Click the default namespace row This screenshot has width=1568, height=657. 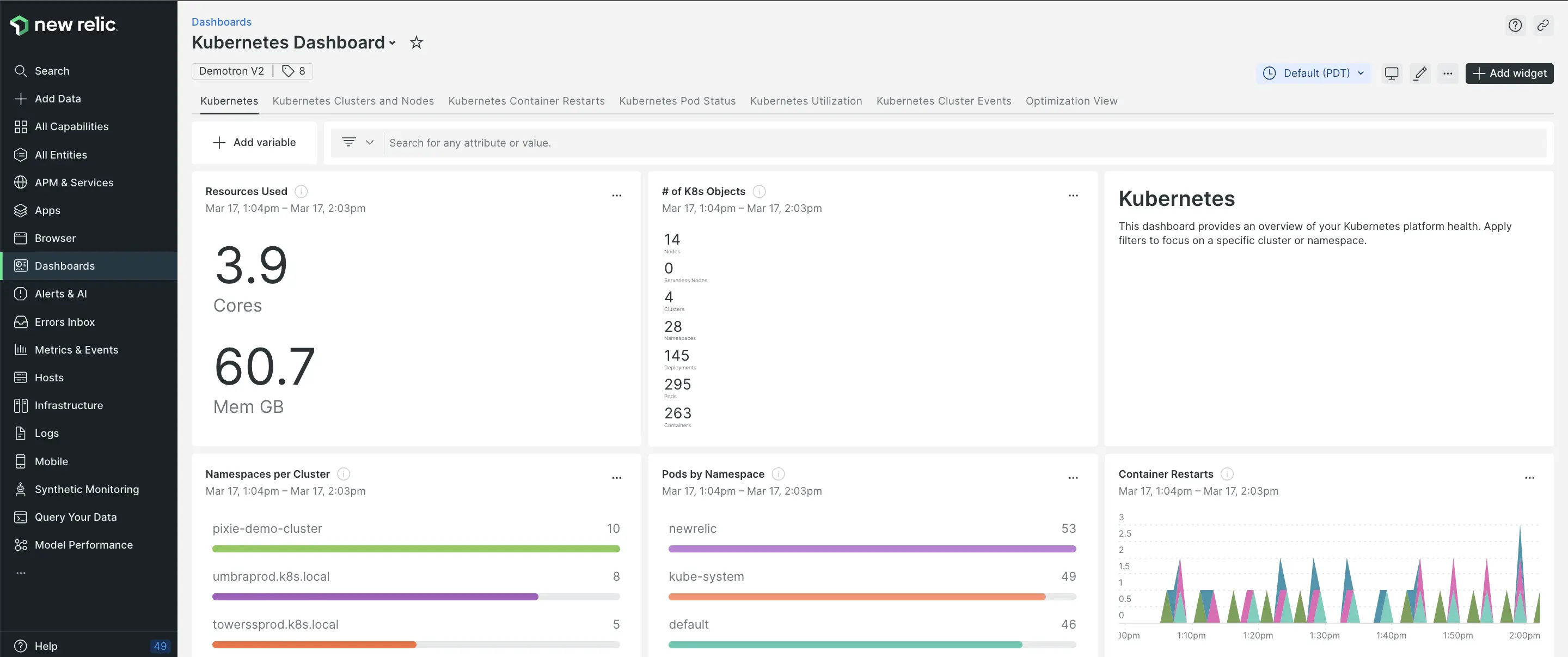click(x=872, y=632)
